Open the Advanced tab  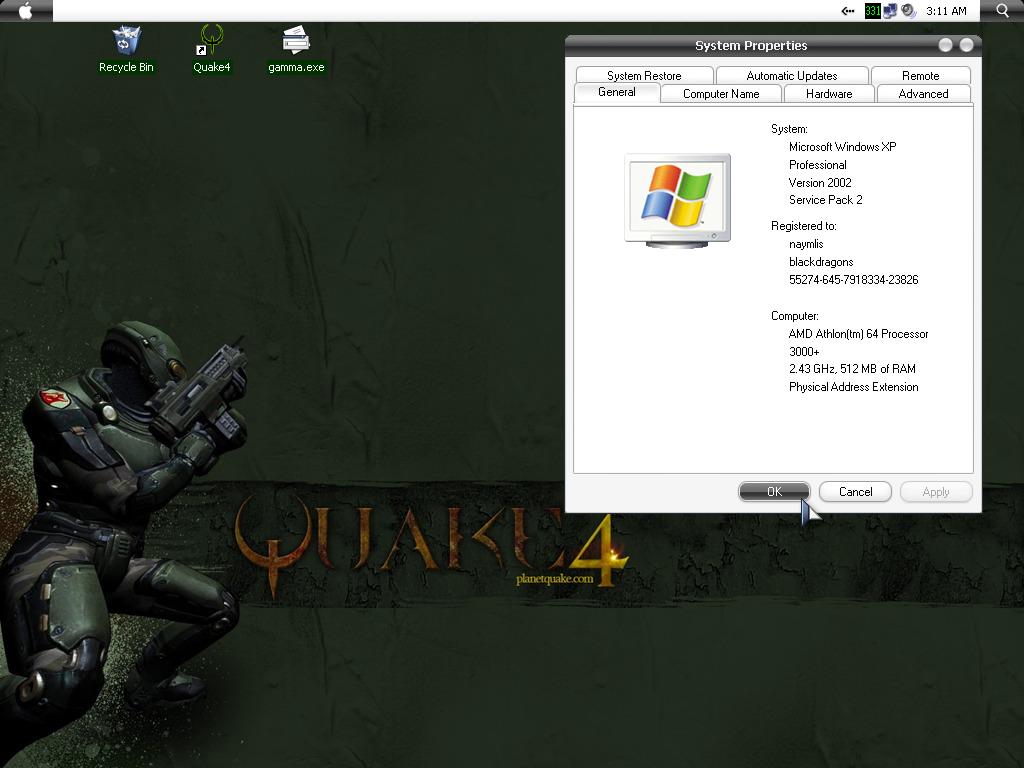tap(923, 94)
